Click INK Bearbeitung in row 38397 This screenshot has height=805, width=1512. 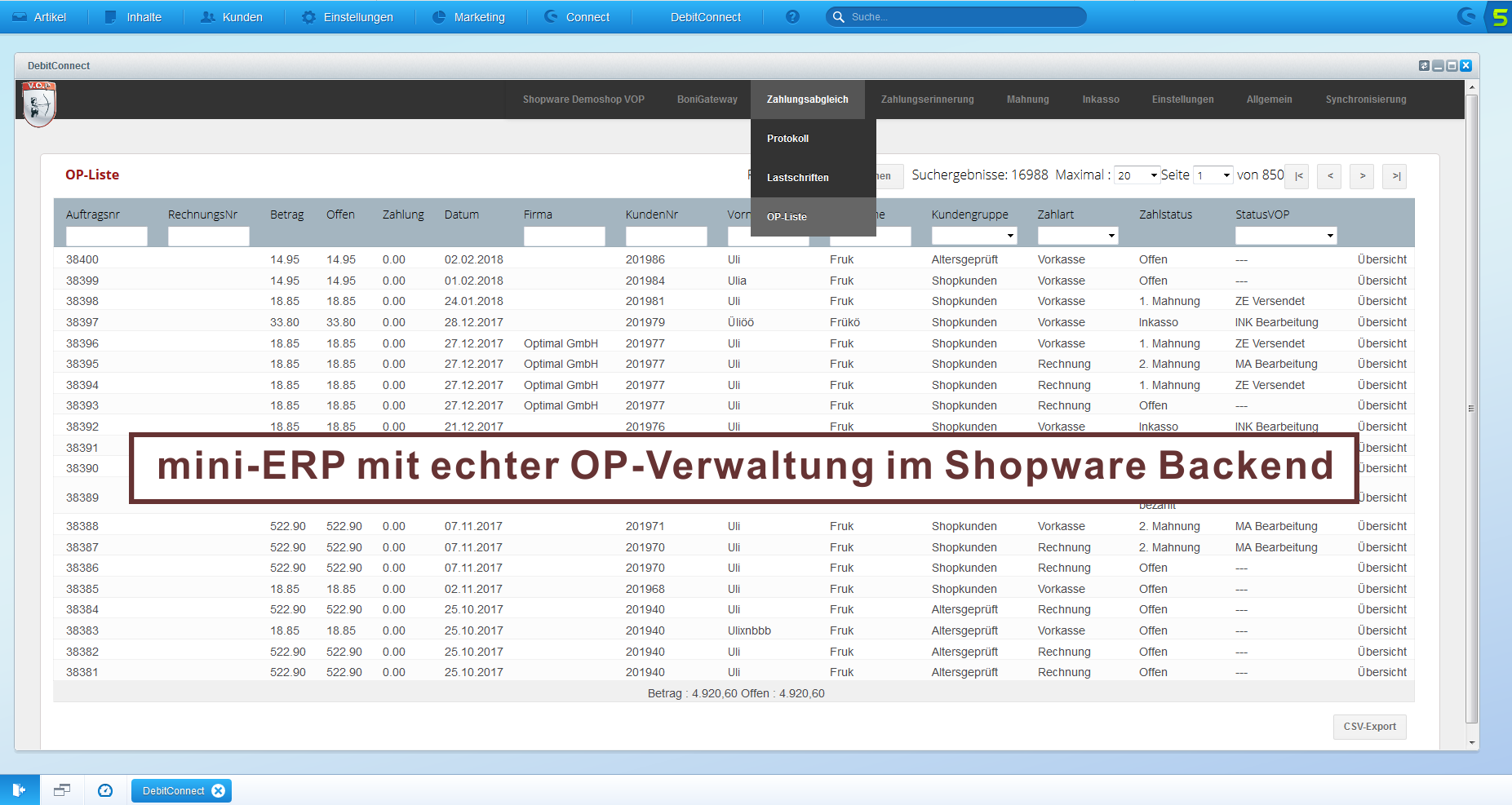point(1276,322)
